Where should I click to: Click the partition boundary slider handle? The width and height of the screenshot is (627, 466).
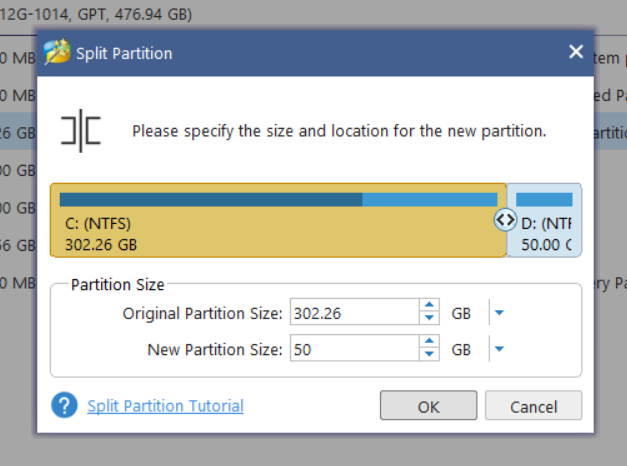click(x=505, y=220)
